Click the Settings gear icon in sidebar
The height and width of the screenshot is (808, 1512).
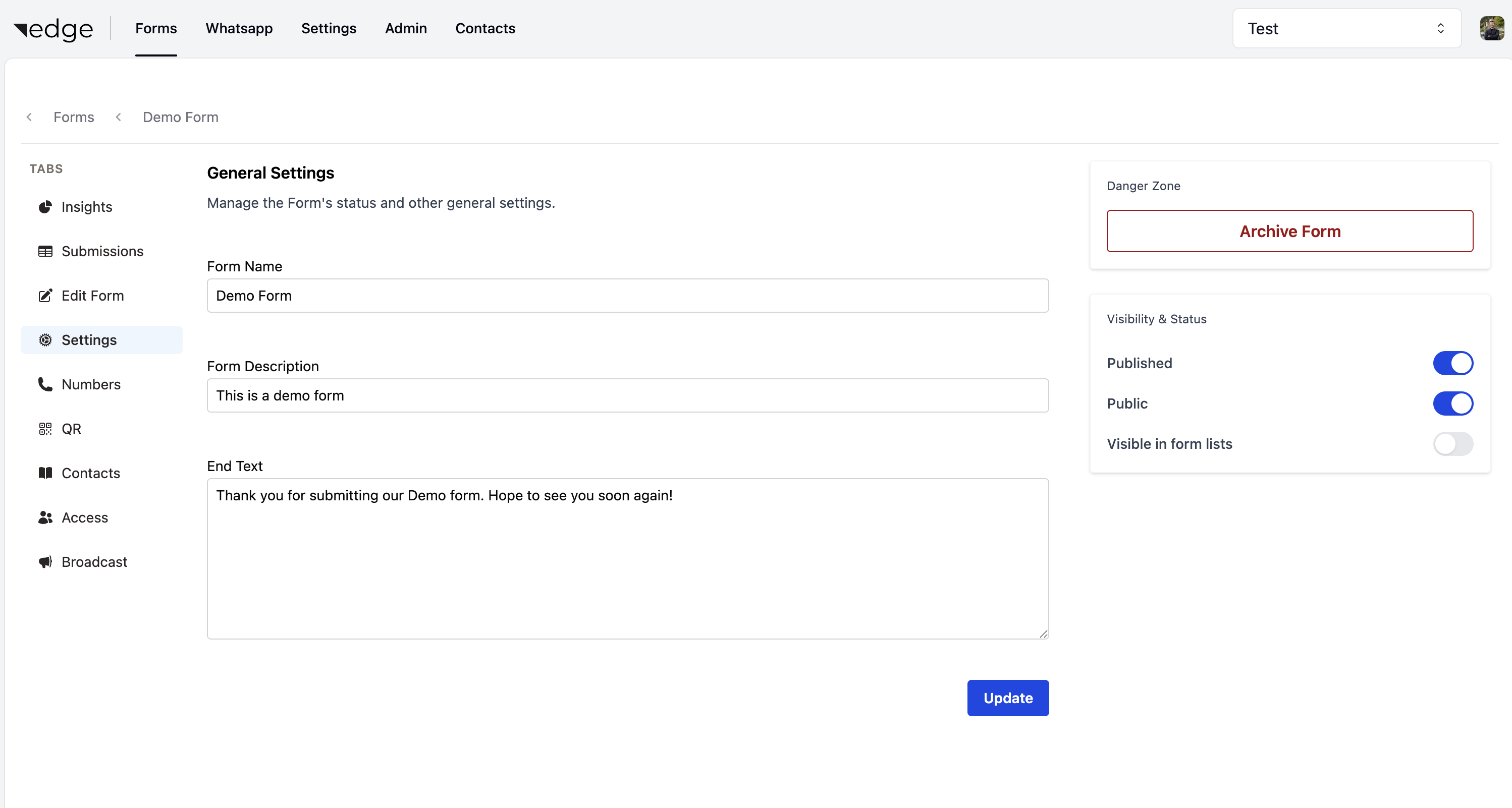(45, 340)
